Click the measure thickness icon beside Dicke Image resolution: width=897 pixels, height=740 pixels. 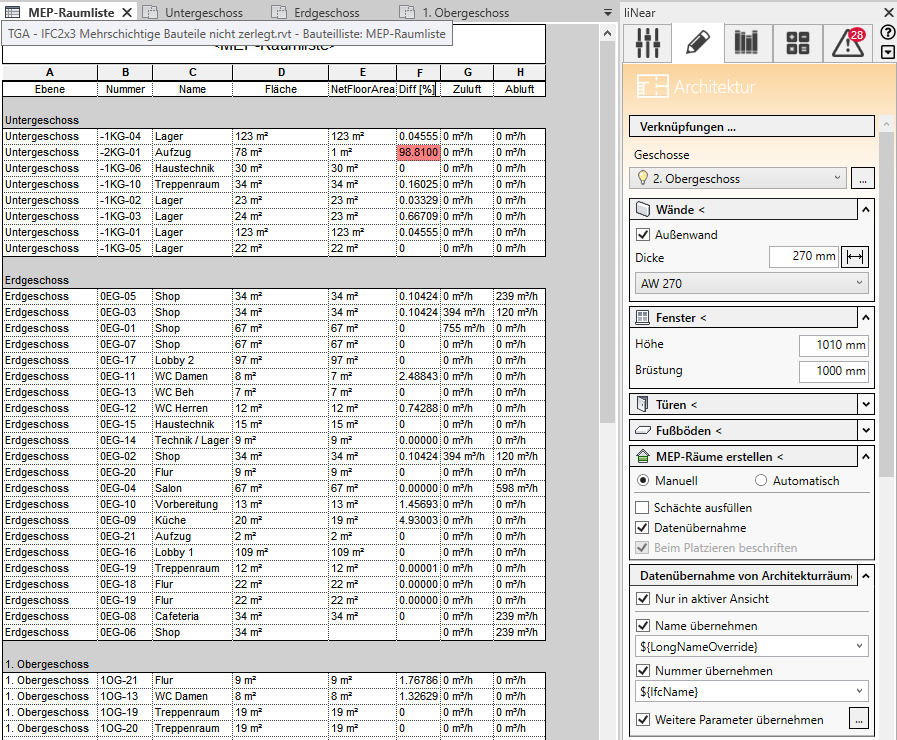(x=856, y=257)
